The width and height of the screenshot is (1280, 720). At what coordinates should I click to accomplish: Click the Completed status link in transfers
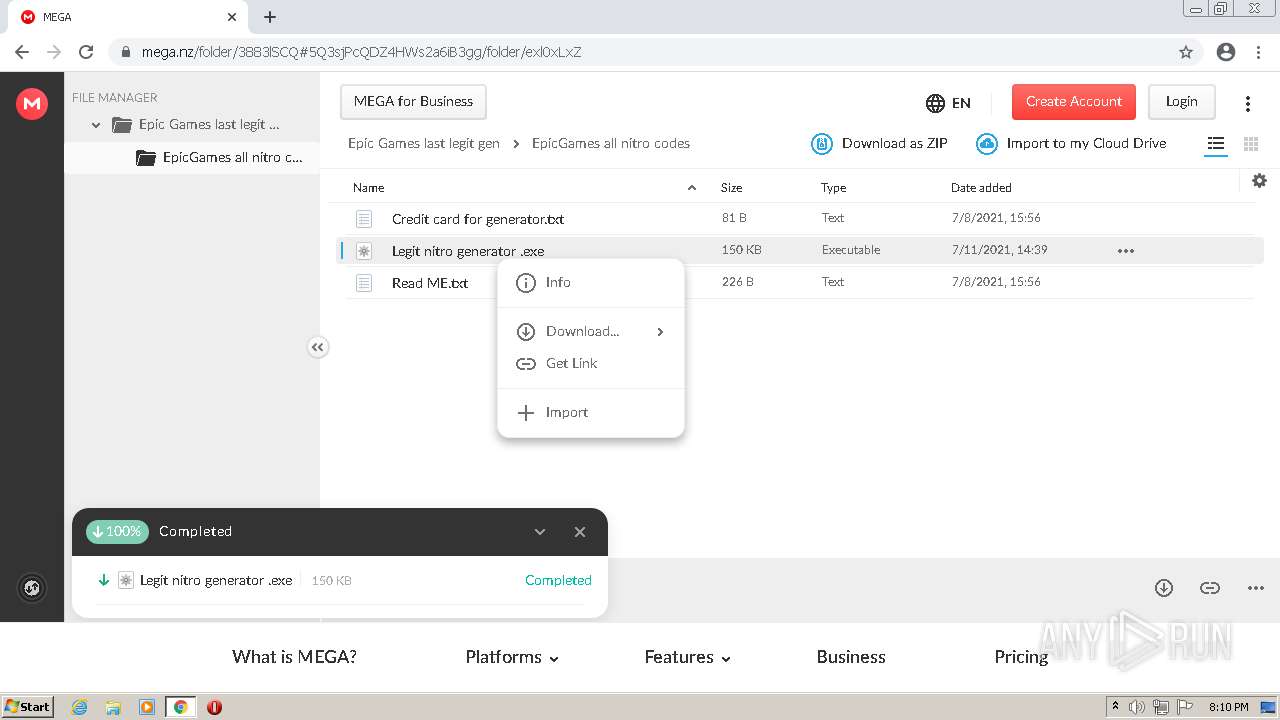point(558,580)
